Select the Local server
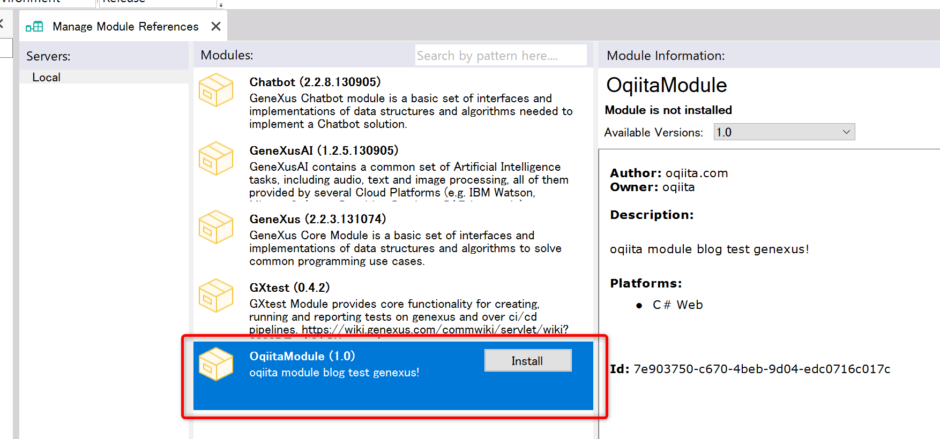940x439 pixels. [x=46, y=77]
